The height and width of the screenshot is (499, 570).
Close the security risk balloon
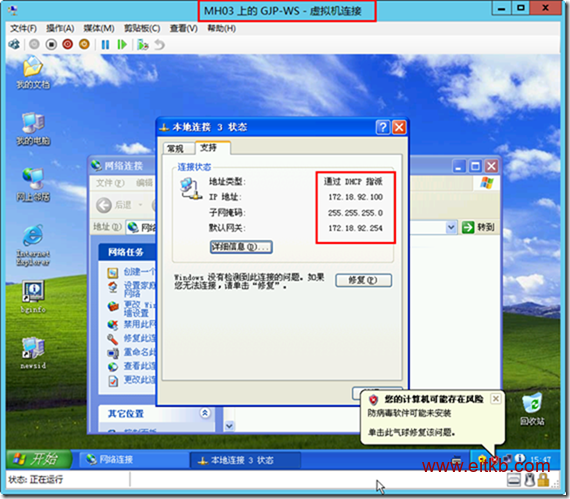point(495,399)
